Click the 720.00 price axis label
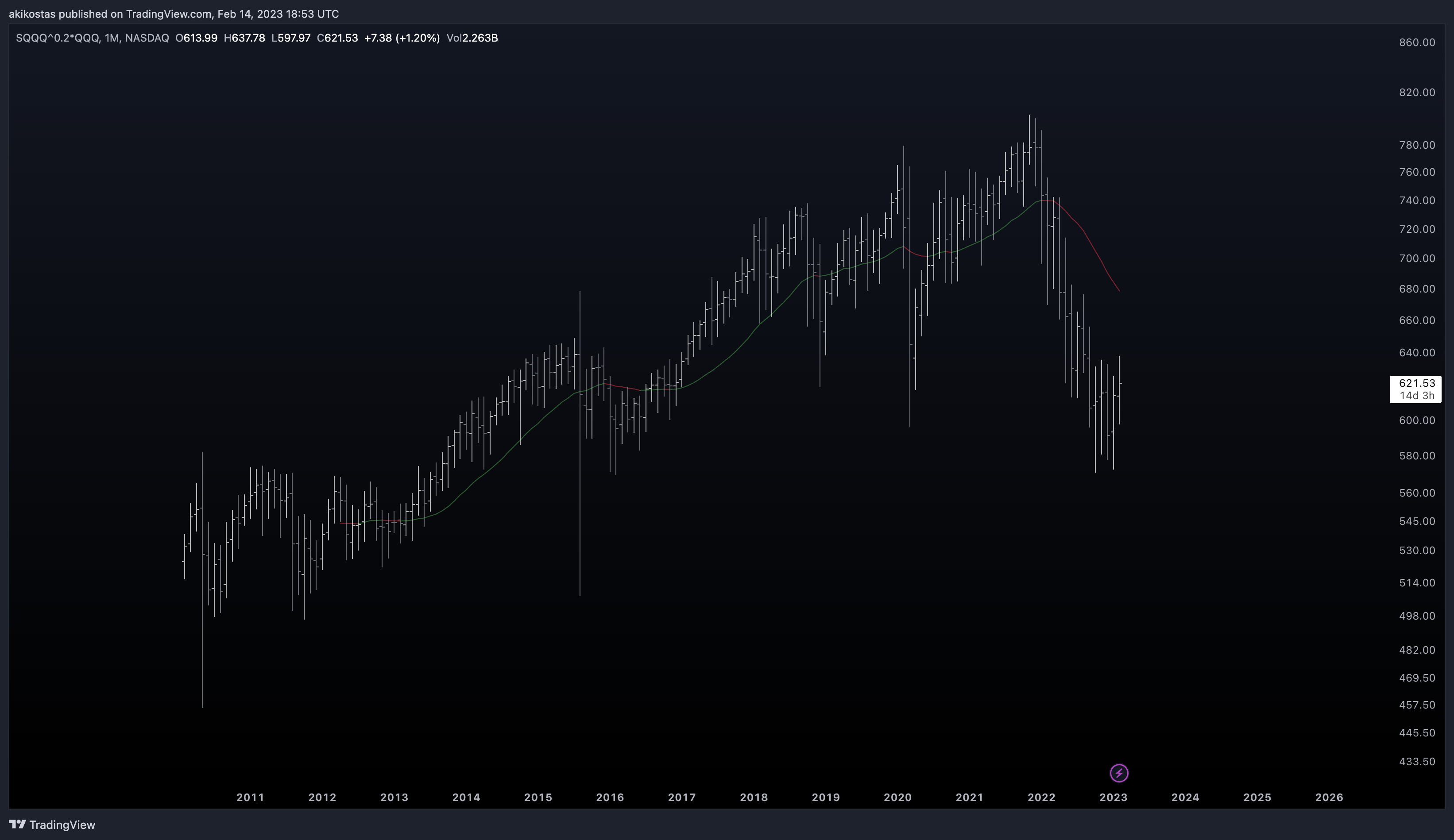This screenshot has height=840, width=1454. pyautogui.click(x=1417, y=229)
